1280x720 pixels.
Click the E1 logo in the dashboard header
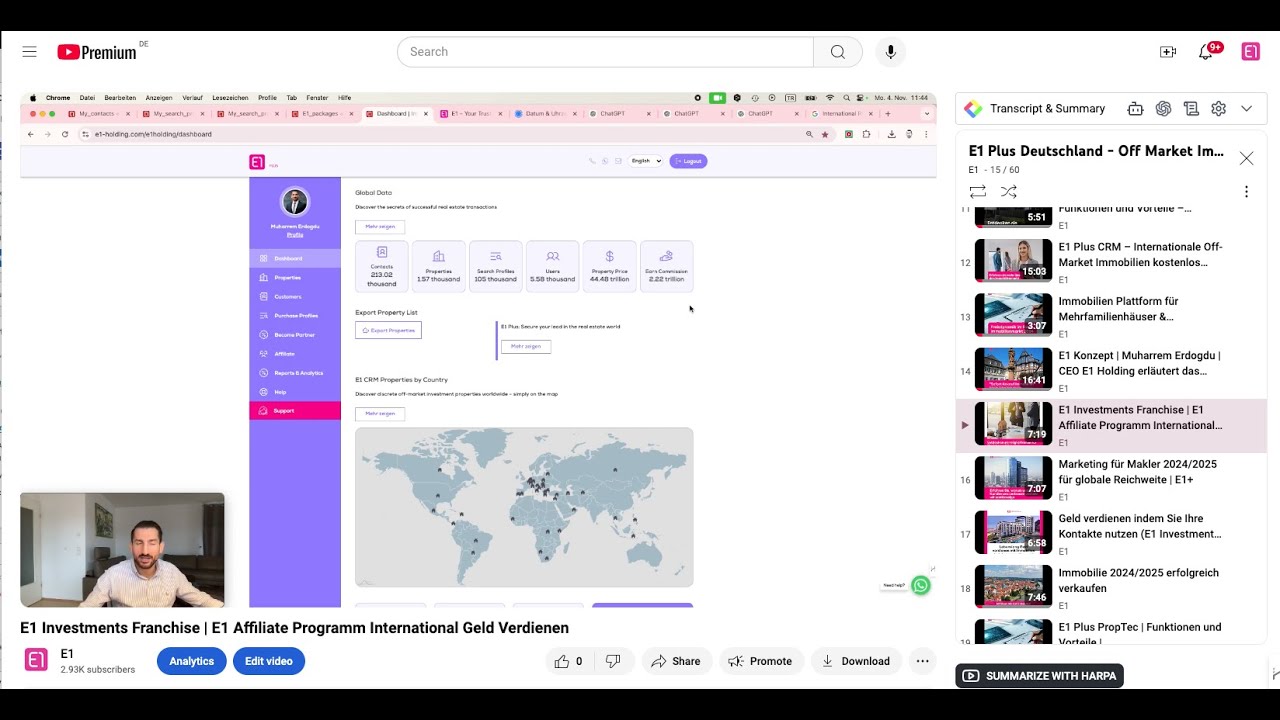pos(257,161)
